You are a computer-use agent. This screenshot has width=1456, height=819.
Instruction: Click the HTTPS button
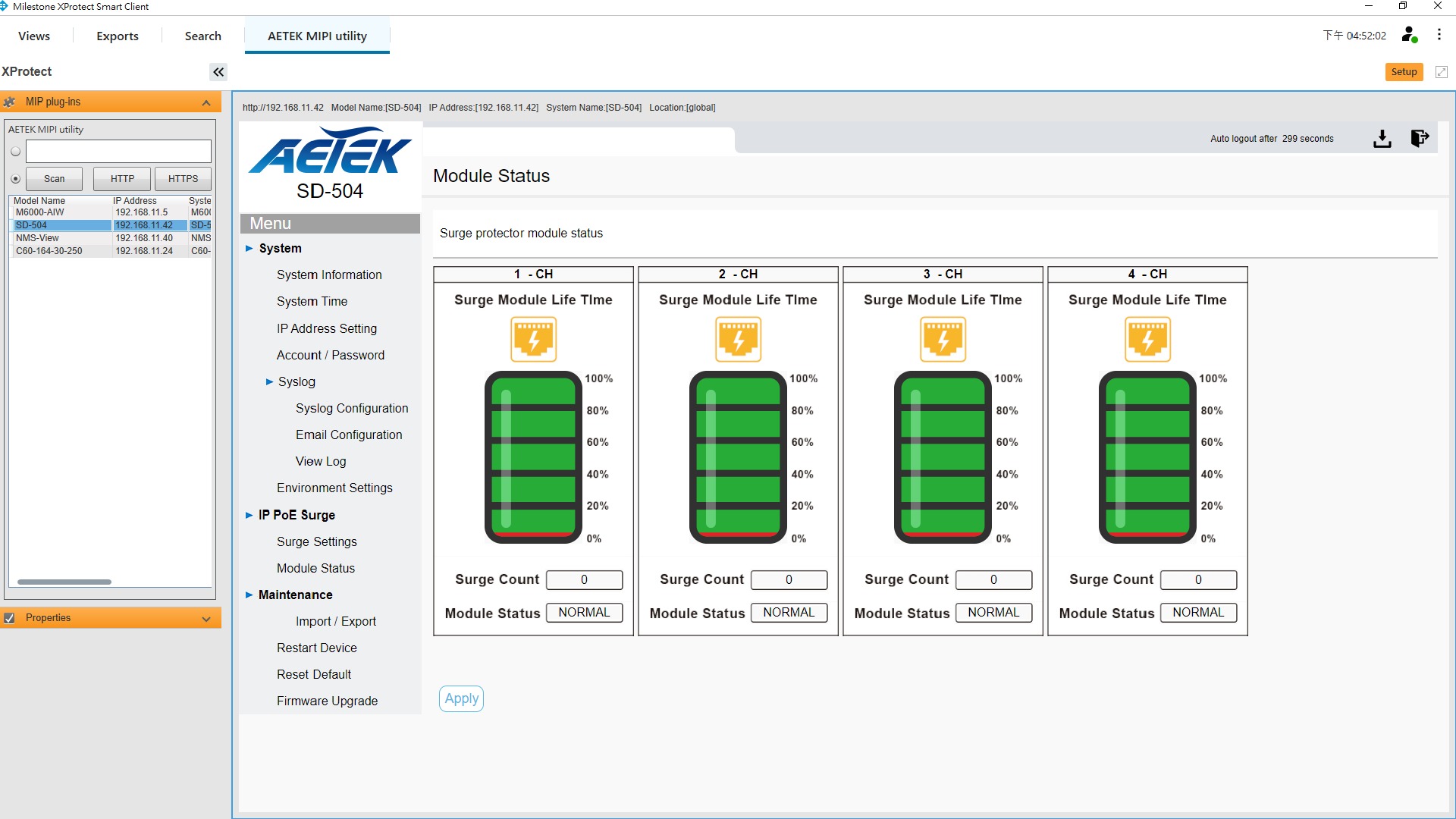point(183,179)
